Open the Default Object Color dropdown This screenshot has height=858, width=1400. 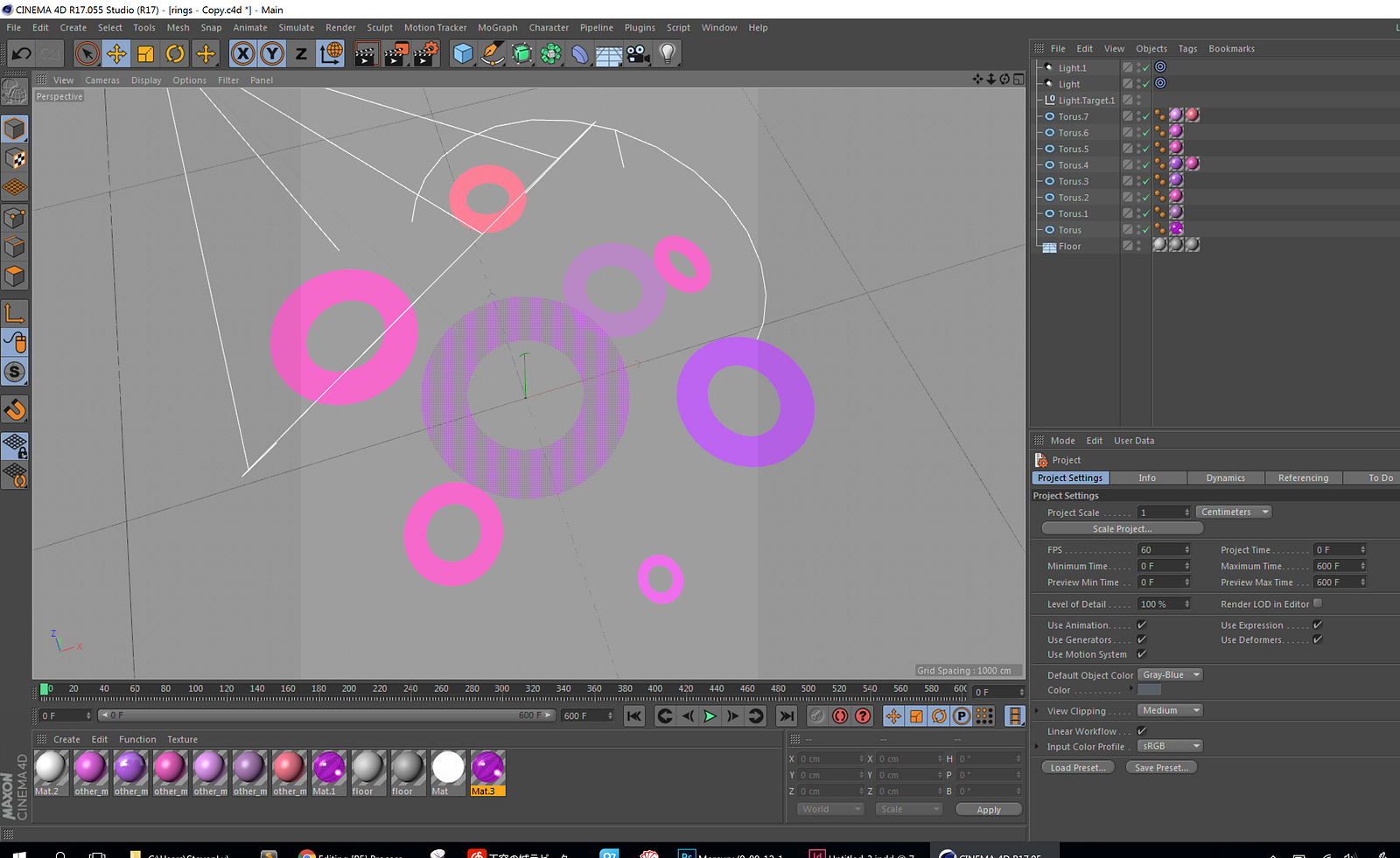pyautogui.click(x=1170, y=675)
